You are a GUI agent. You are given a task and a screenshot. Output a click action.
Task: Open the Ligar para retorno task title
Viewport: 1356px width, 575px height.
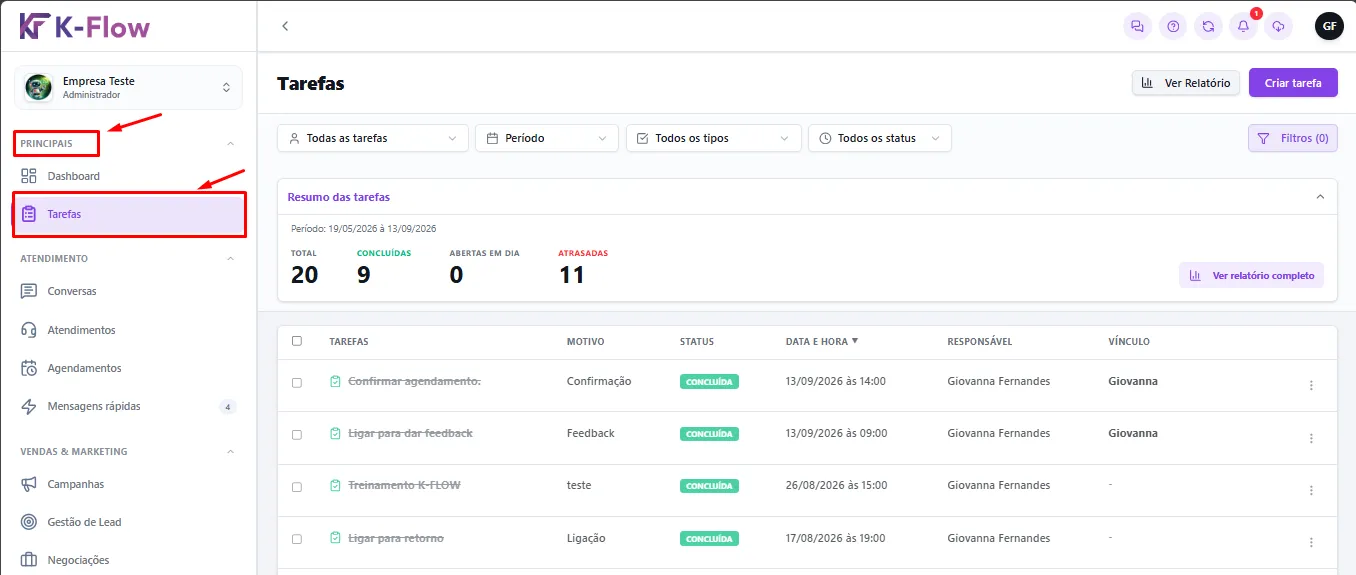pos(396,538)
